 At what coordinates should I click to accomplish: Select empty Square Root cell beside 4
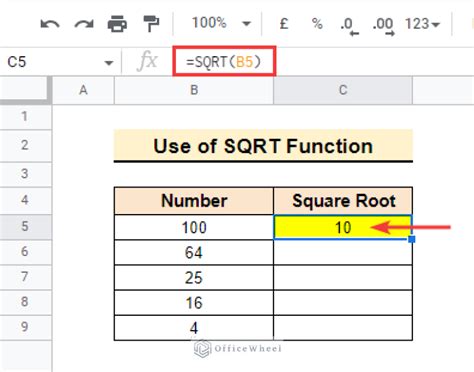[343, 328]
